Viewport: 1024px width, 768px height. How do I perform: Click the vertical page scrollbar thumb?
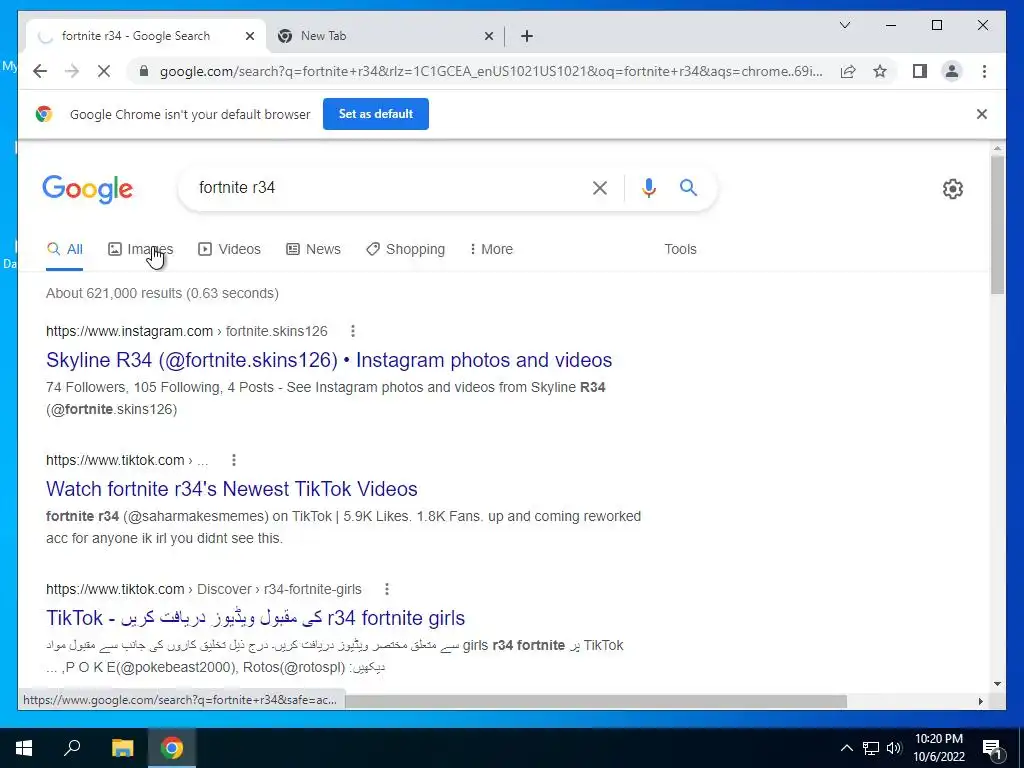[x=997, y=225]
